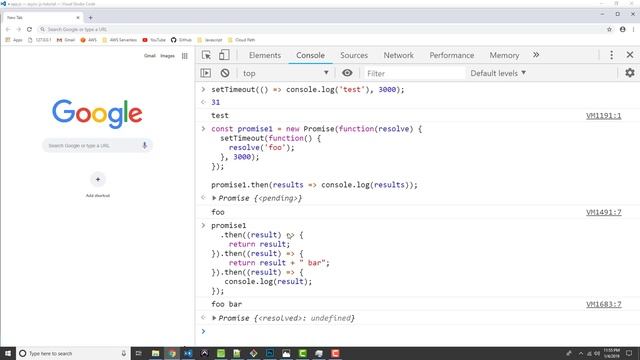Open File Explorer from the taskbar
This screenshot has width=640, height=360.
tap(156, 353)
